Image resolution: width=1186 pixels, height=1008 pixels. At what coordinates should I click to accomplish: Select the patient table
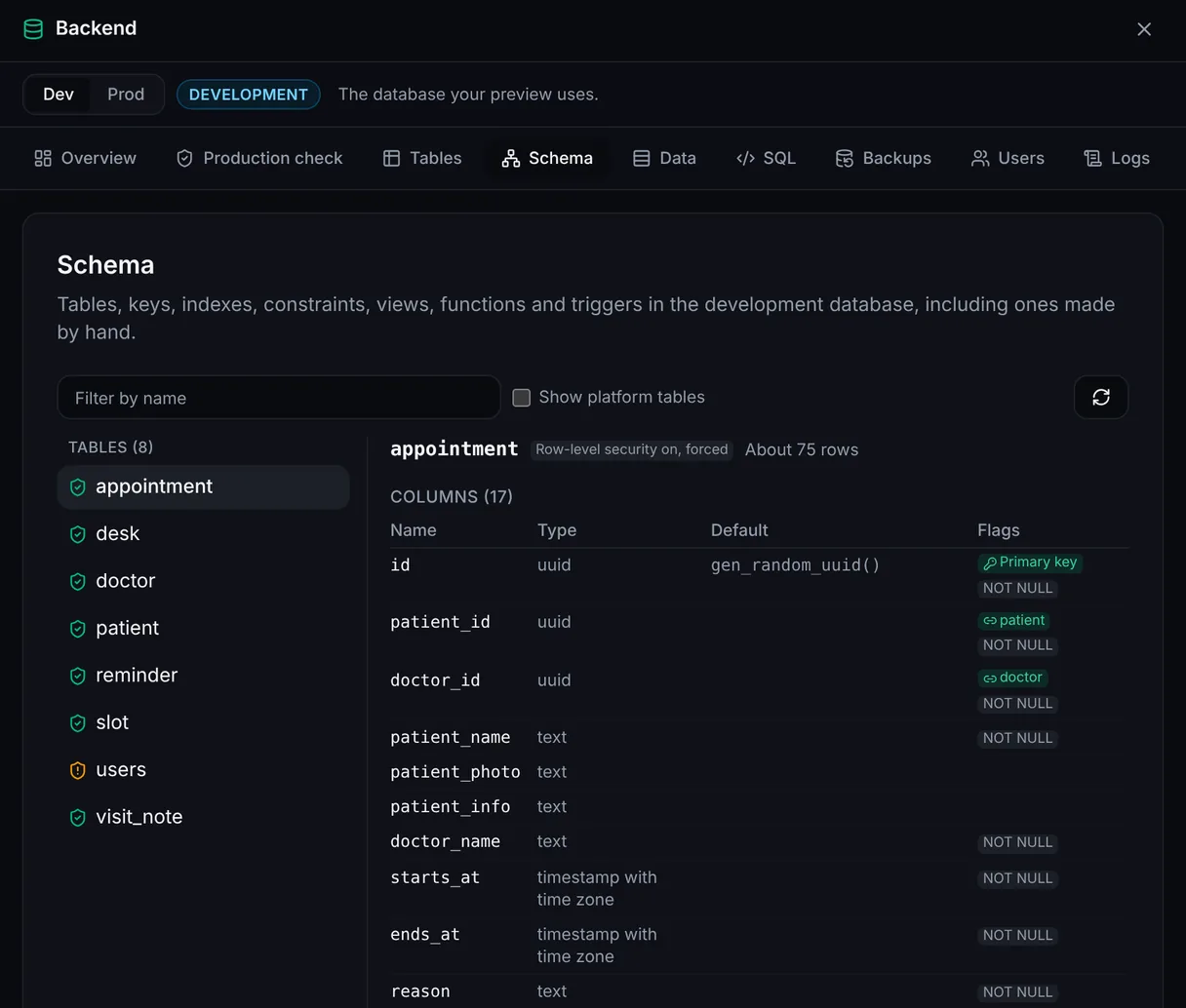(x=203, y=629)
